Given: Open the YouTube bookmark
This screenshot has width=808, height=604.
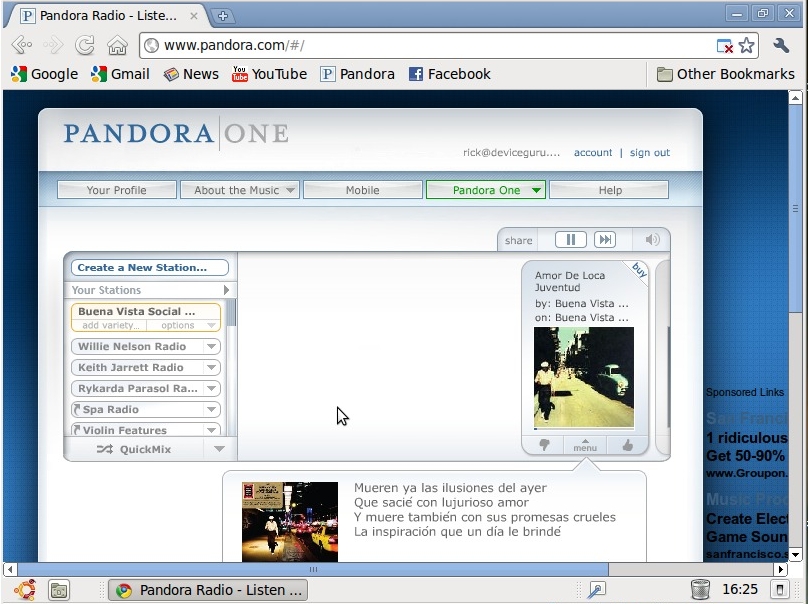Looking at the screenshot, I should click(x=269, y=74).
